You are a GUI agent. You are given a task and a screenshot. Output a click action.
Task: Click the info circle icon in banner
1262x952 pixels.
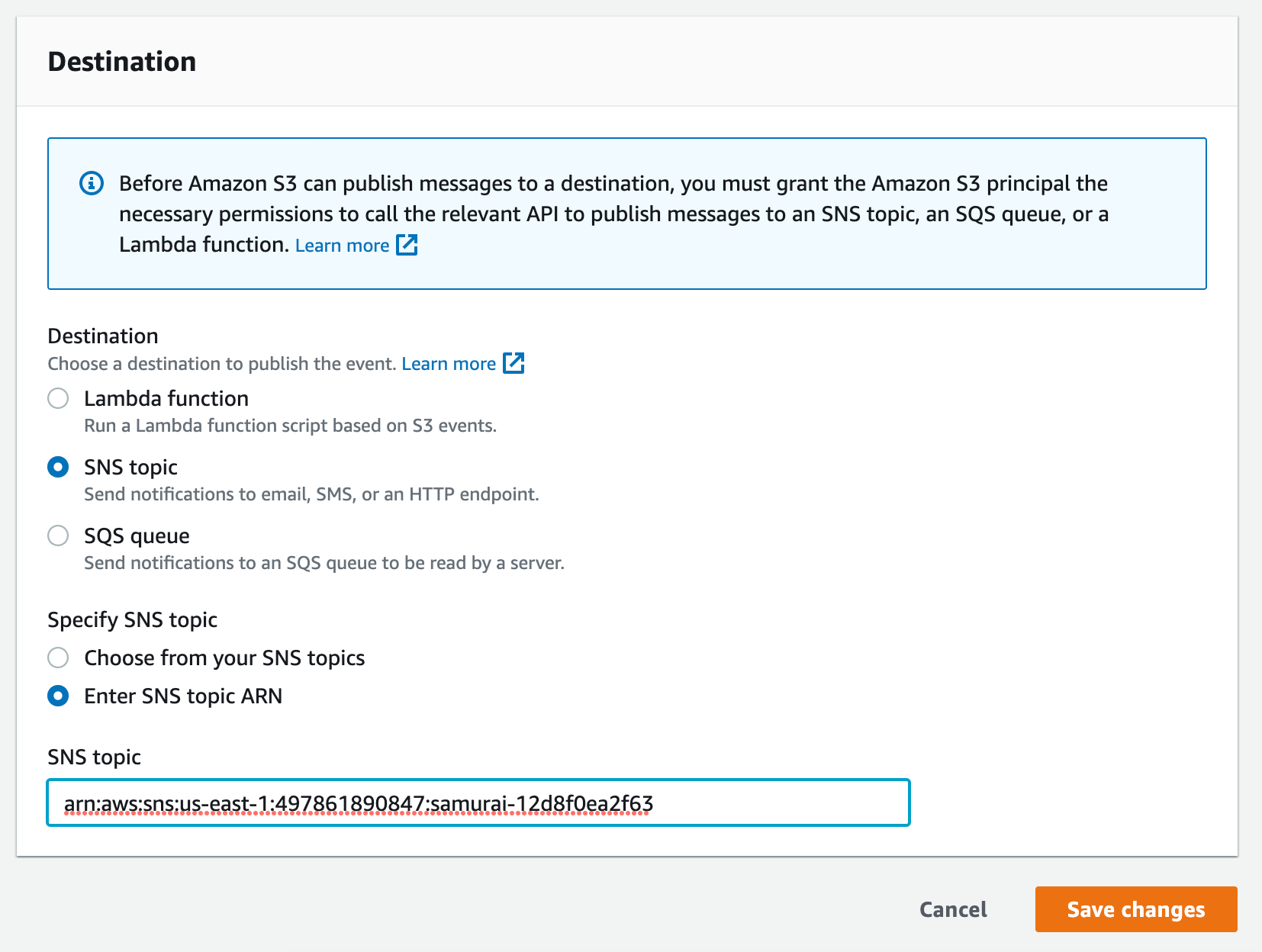pos(92,184)
